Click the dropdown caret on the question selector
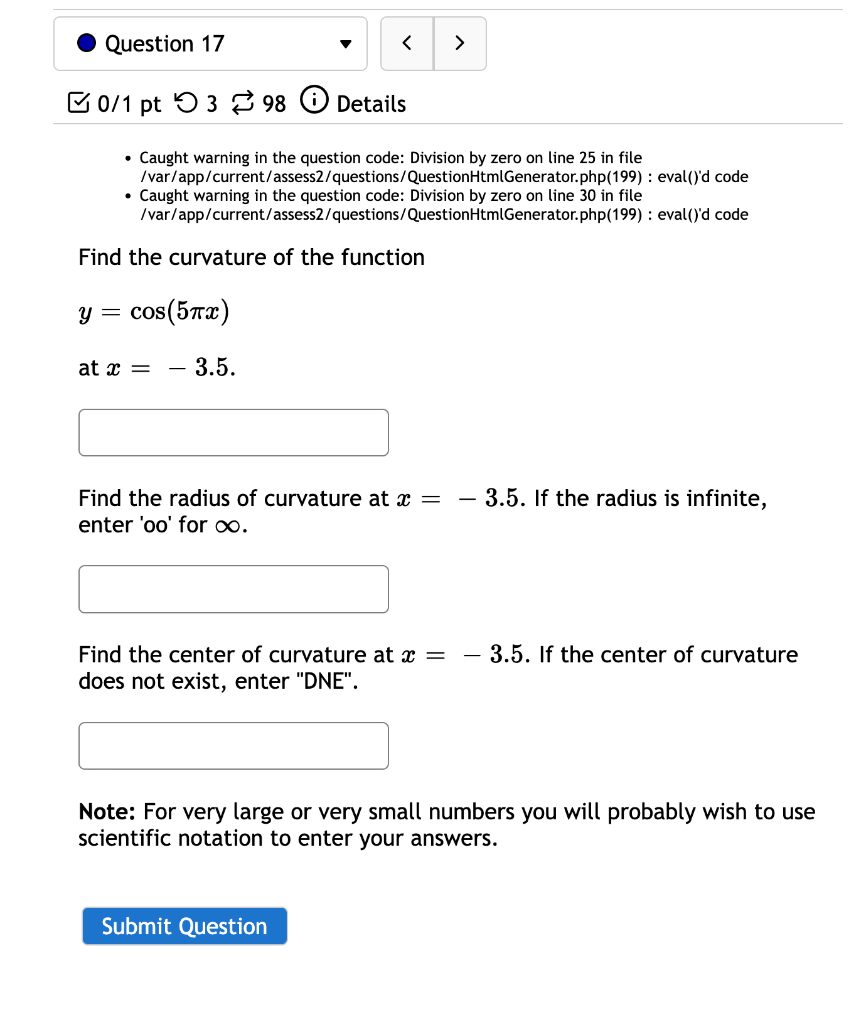This screenshot has height=1024, width=866. point(345,44)
